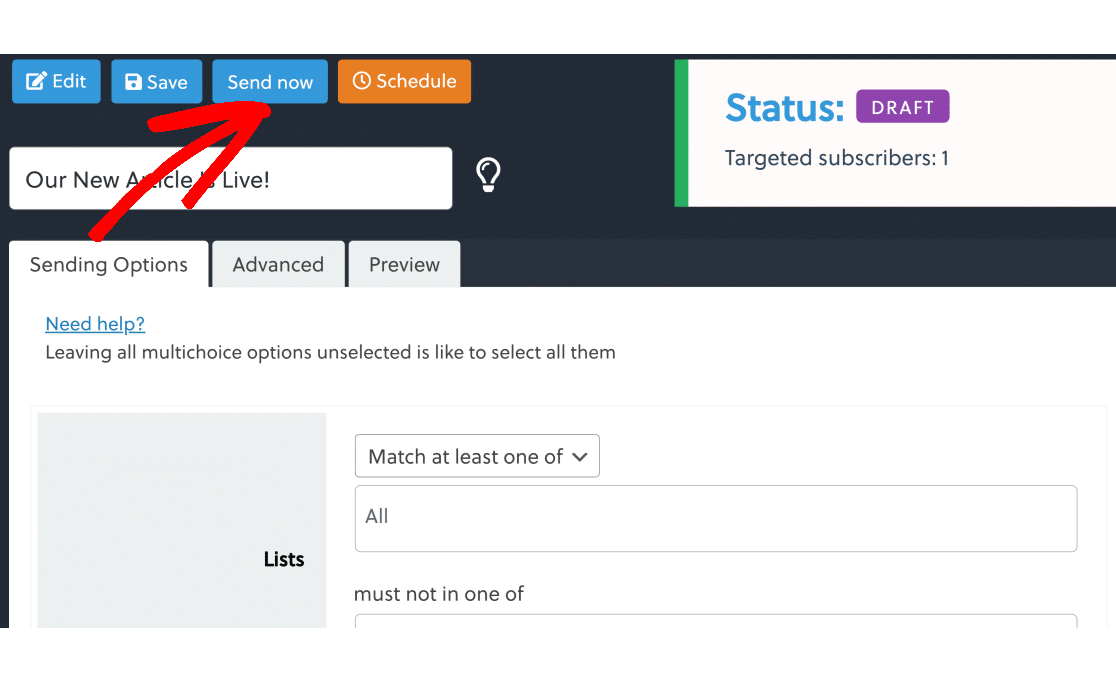Click the dropdown chevron arrow for list matching
1116x682 pixels.
(x=580, y=457)
